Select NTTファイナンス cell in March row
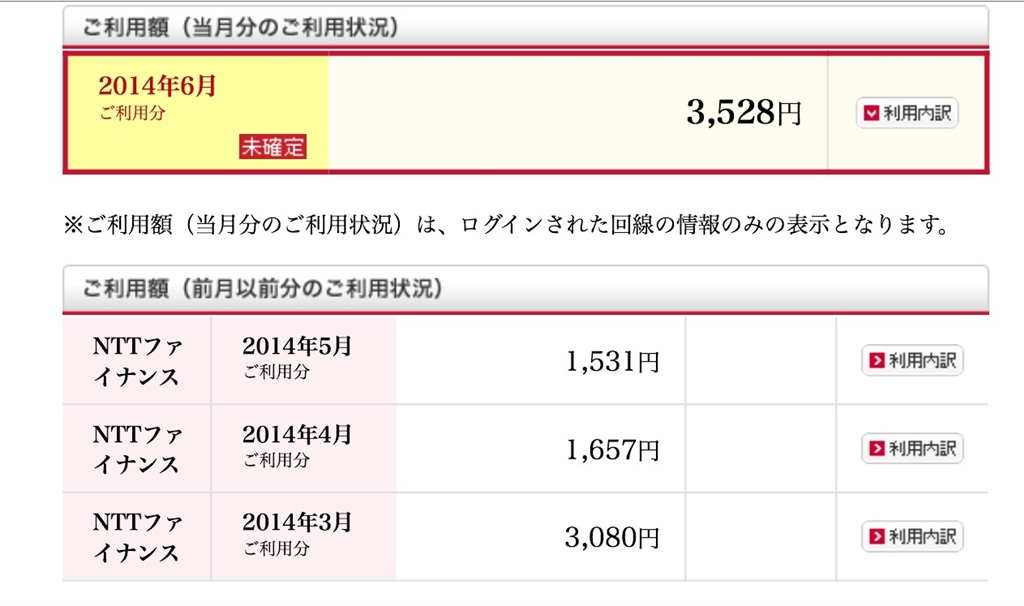Image resolution: width=1024 pixels, height=606 pixels. pos(136,537)
